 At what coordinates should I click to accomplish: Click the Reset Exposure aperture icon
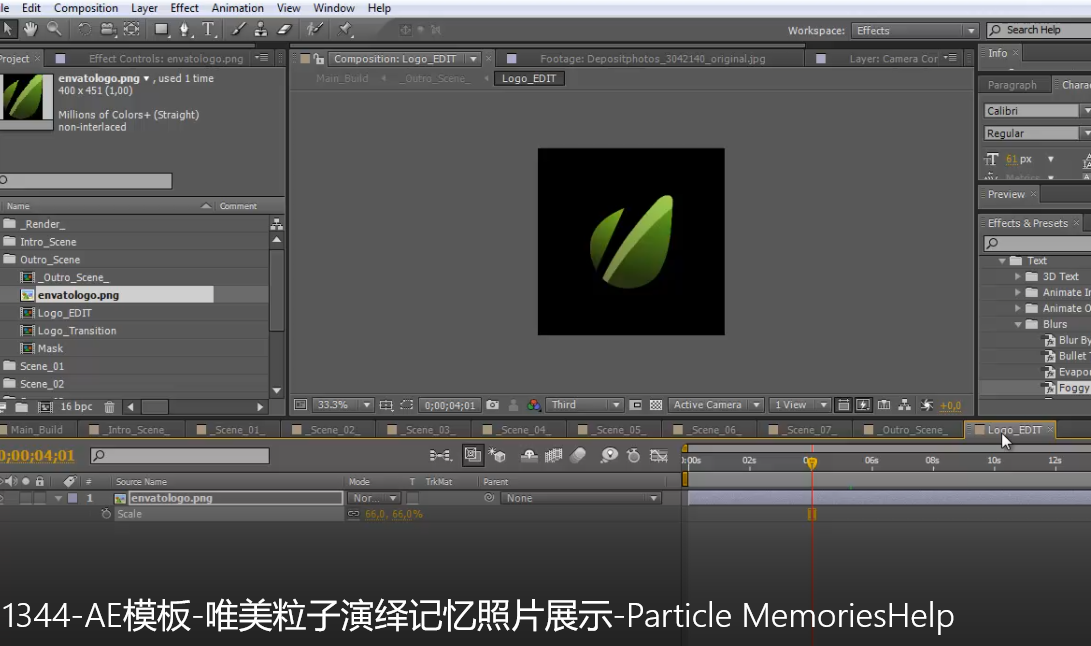tap(927, 405)
